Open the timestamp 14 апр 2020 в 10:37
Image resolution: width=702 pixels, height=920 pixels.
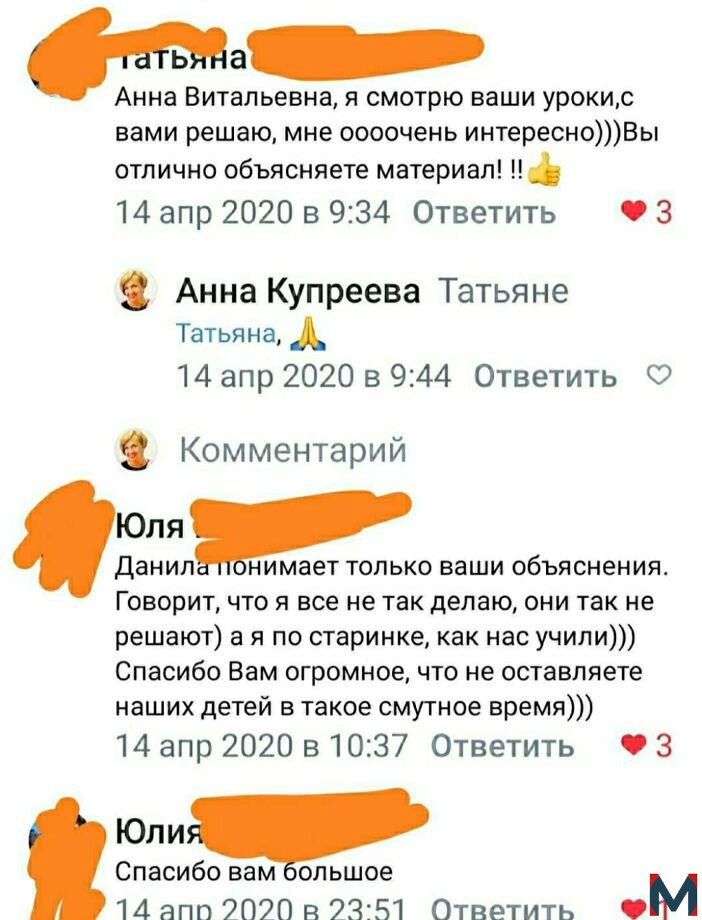(262, 746)
